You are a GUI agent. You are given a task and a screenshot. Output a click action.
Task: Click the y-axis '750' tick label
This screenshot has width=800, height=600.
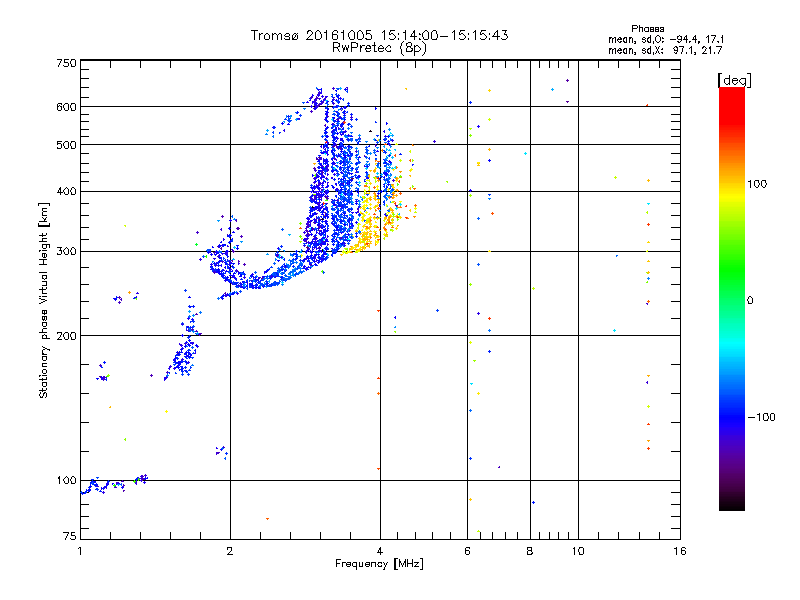(x=66, y=63)
